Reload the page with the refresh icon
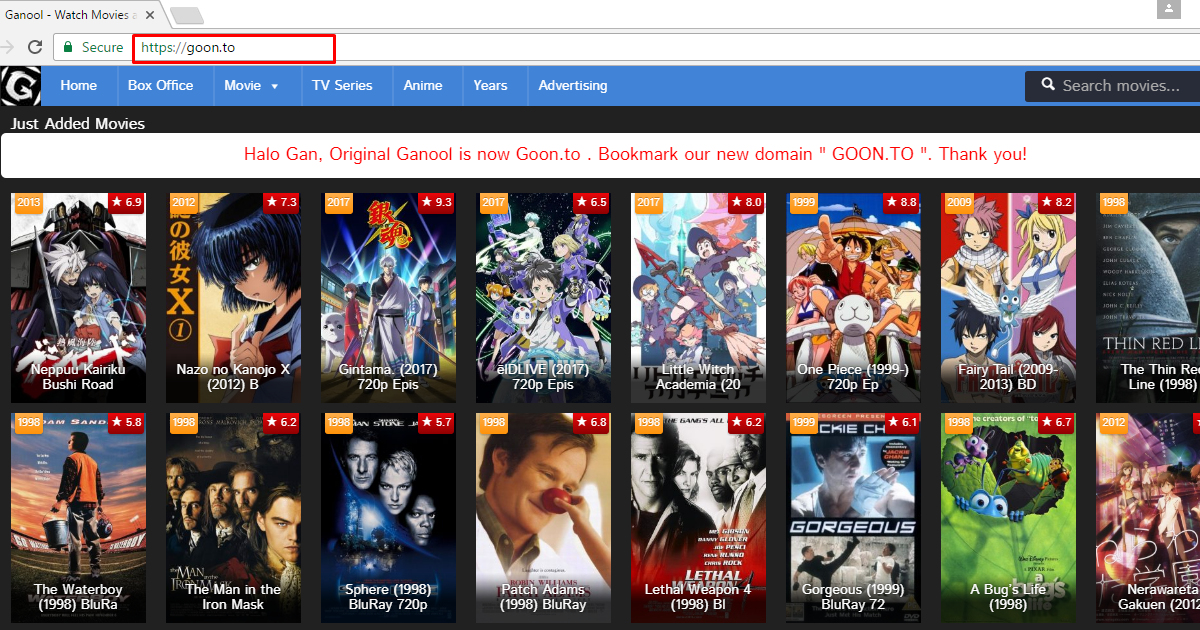1200x630 pixels. point(35,47)
